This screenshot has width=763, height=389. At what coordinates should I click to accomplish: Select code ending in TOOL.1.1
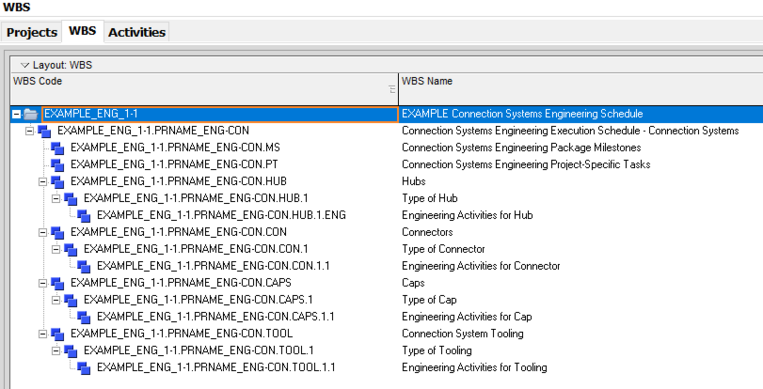[216, 368]
